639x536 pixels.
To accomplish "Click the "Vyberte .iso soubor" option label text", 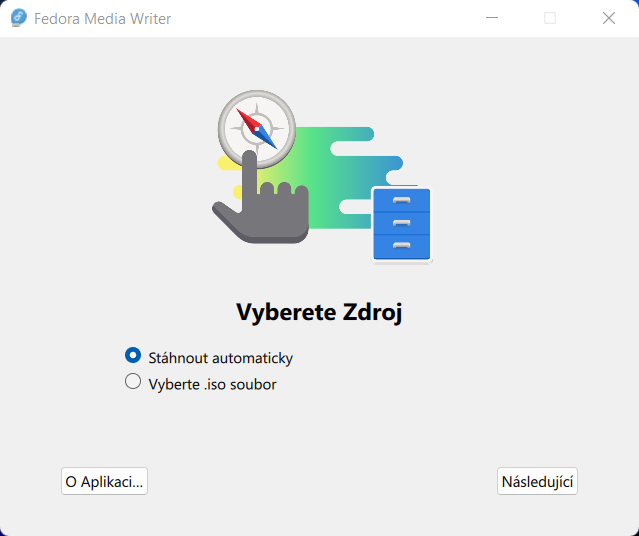I will click(212, 383).
